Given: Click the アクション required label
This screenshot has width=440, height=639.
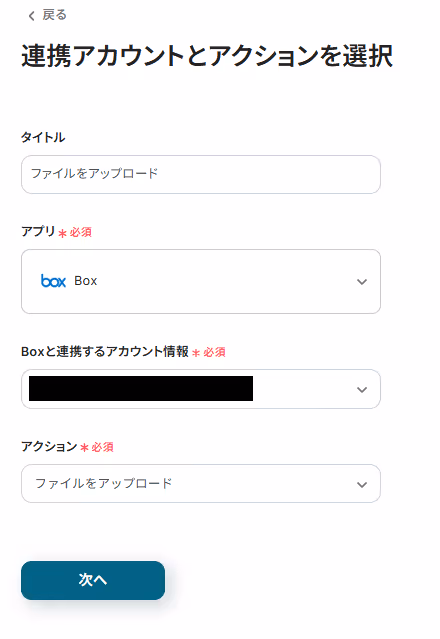Looking at the screenshot, I should [67, 447].
